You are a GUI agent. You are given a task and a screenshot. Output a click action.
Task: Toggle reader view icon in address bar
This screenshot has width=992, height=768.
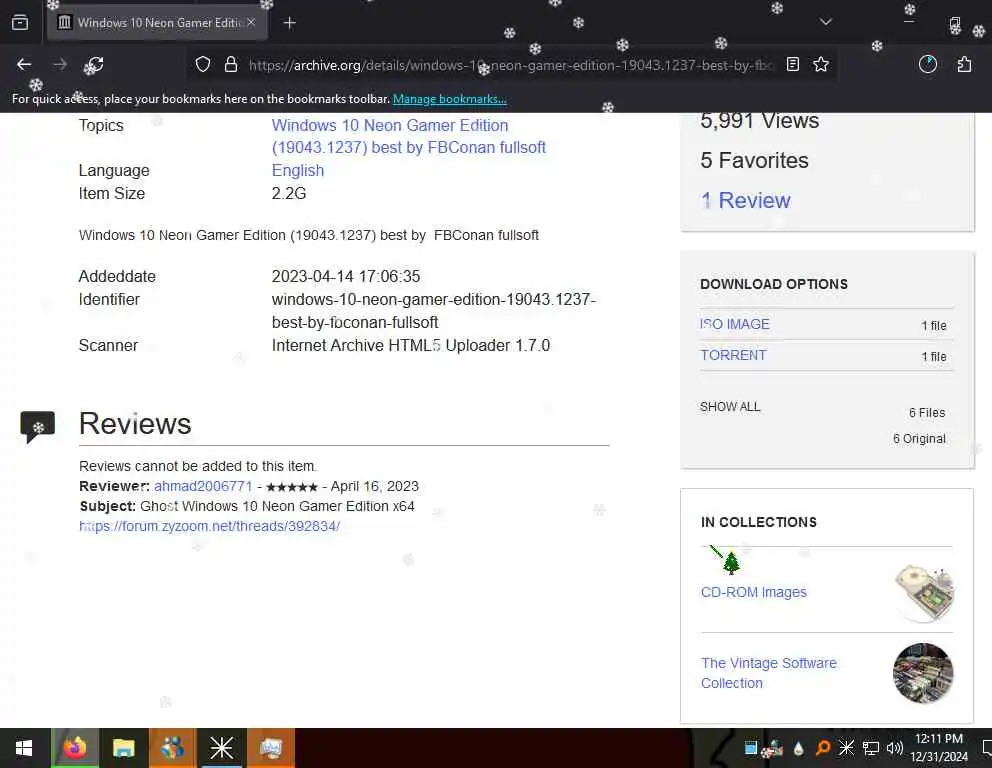tap(793, 65)
